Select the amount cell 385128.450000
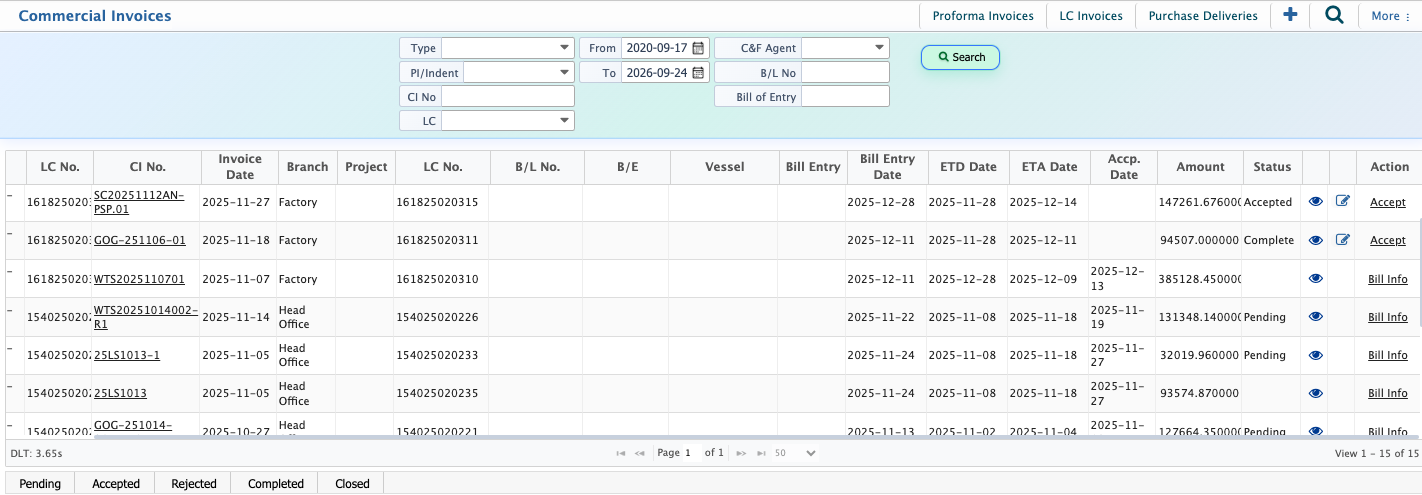This screenshot has width=1422, height=495. [x=1200, y=279]
